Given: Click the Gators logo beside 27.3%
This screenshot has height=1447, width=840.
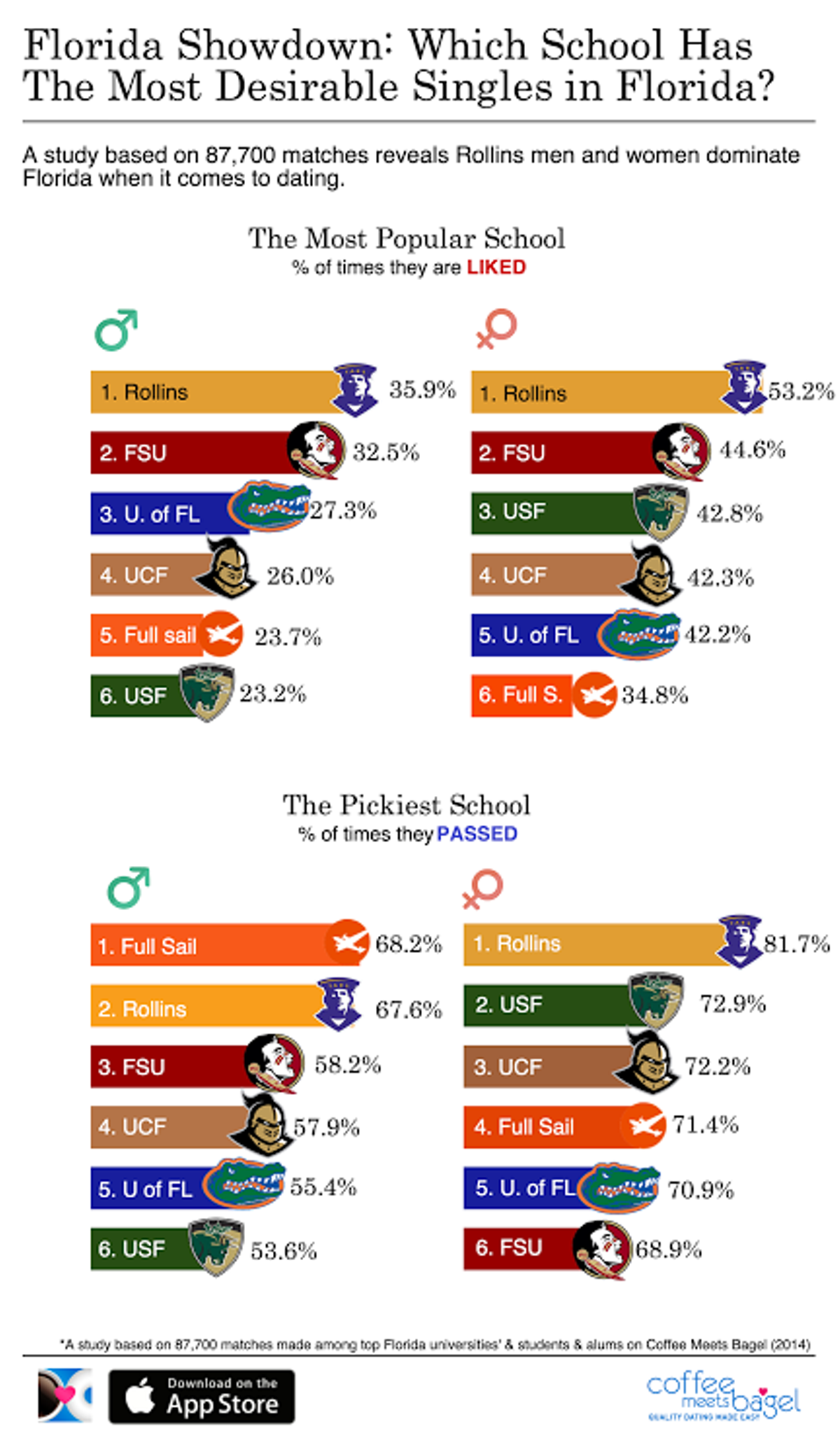Looking at the screenshot, I should [x=269, y=506].
